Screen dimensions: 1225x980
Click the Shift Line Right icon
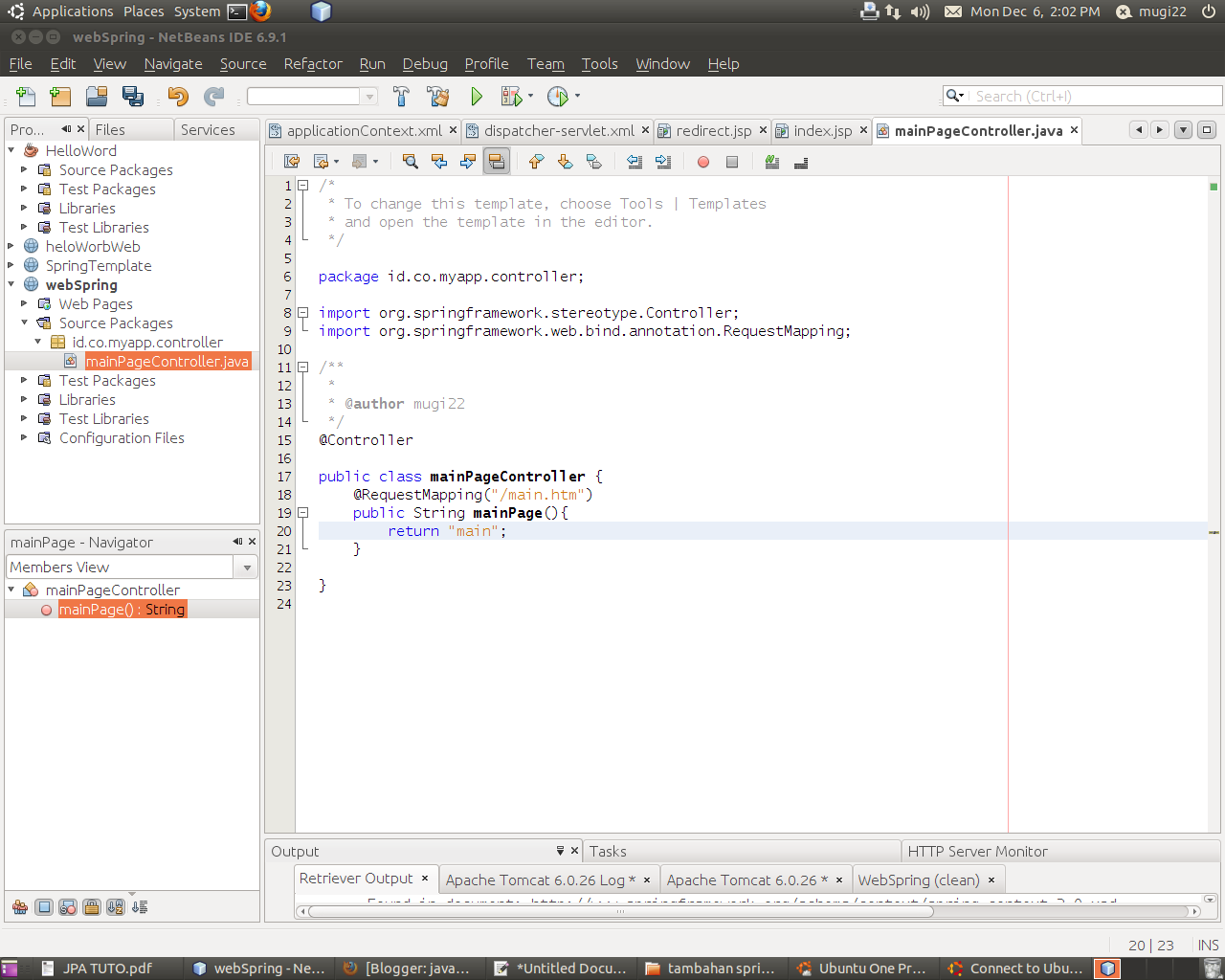click(663, 162)
